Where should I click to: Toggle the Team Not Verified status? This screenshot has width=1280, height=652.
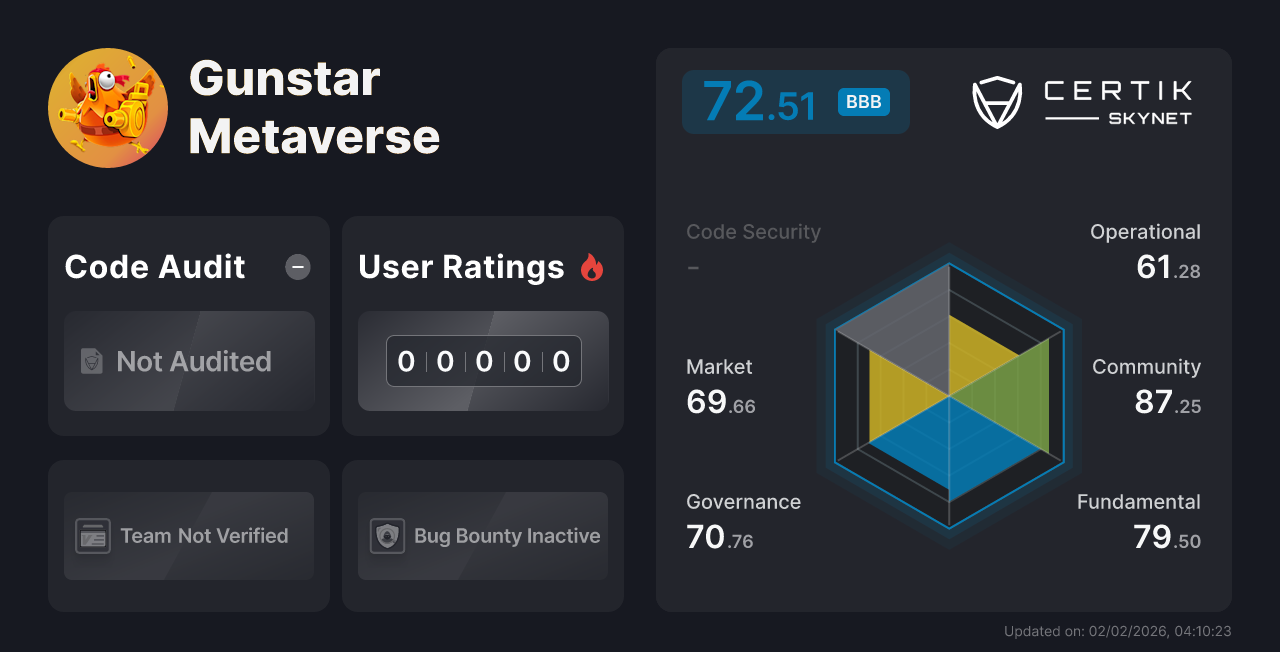coord(188,536)
